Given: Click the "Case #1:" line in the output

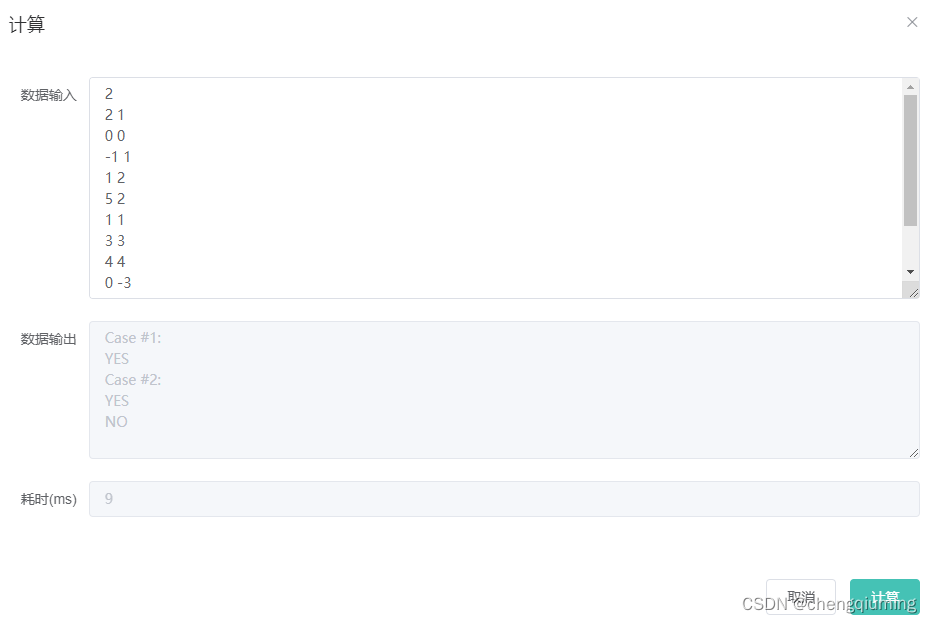Looking at the screenshot, I should (x=133, y=338).
